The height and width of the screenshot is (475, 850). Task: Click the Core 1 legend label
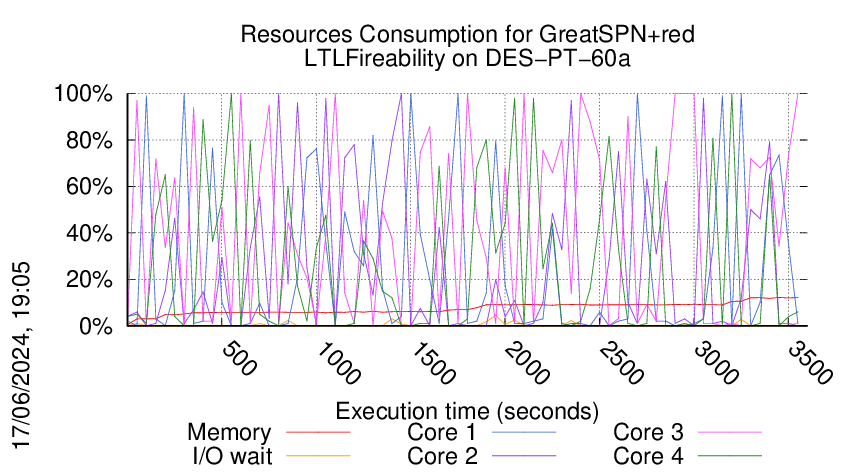[441, 432]
